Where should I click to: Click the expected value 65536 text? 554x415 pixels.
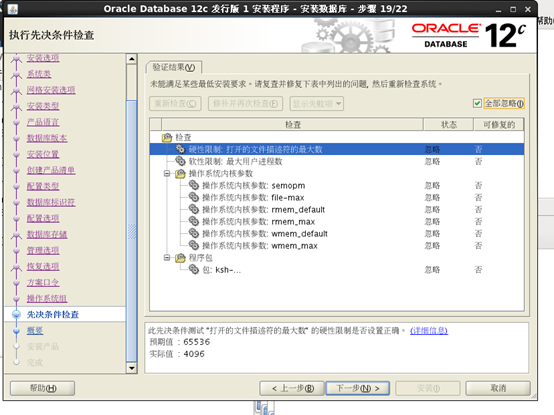197,342
